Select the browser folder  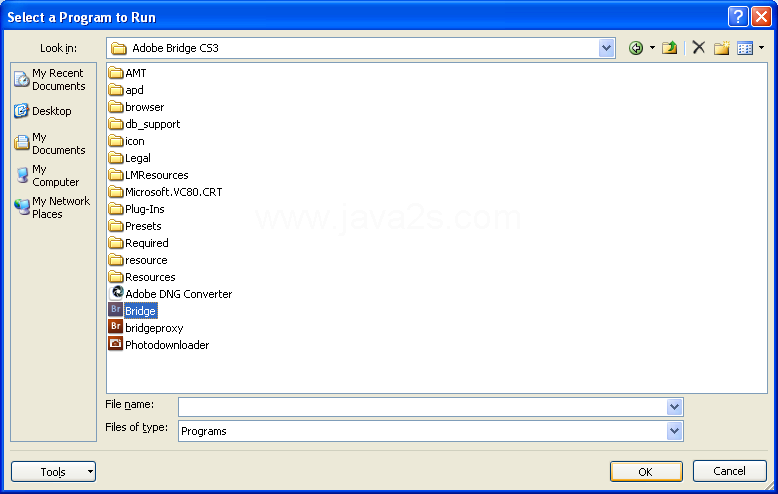tap(136, 107)
